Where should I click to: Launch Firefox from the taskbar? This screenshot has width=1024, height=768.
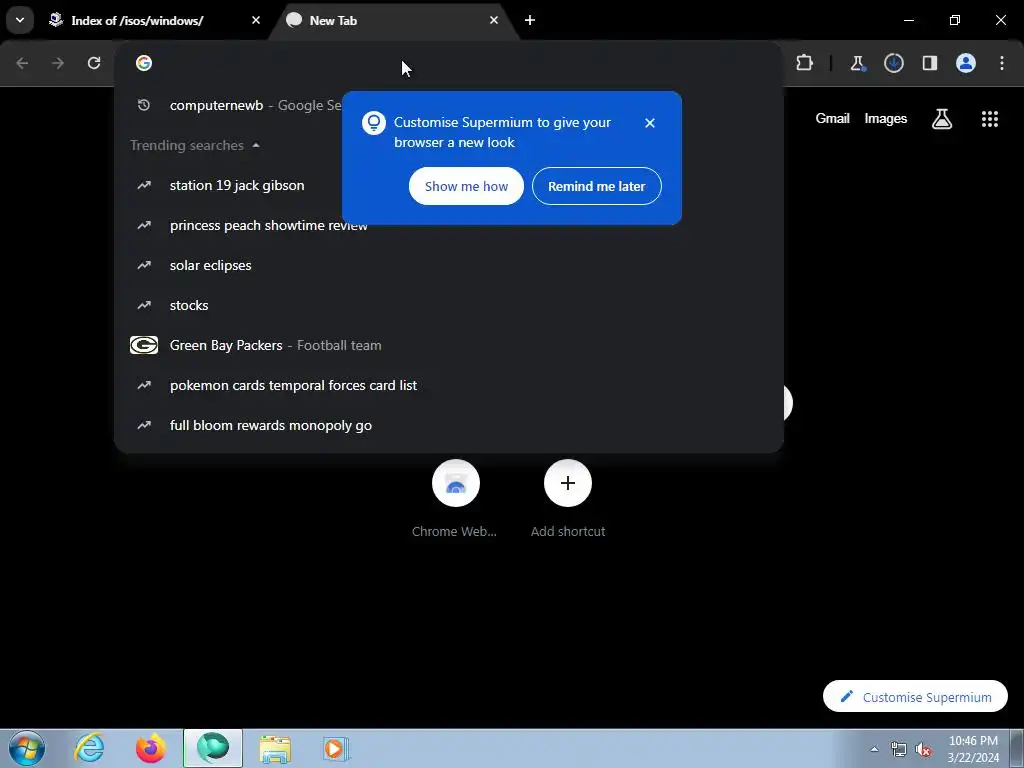[x=150, y=748]
